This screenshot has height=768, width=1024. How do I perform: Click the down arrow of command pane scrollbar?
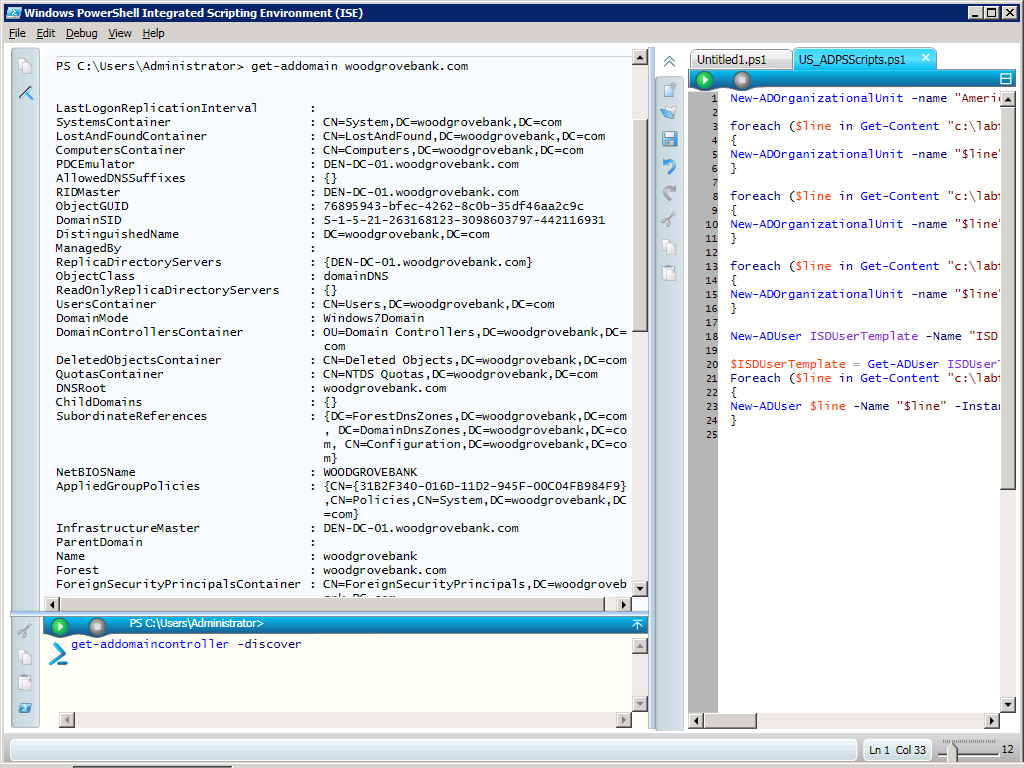click(x=640, y=703)
